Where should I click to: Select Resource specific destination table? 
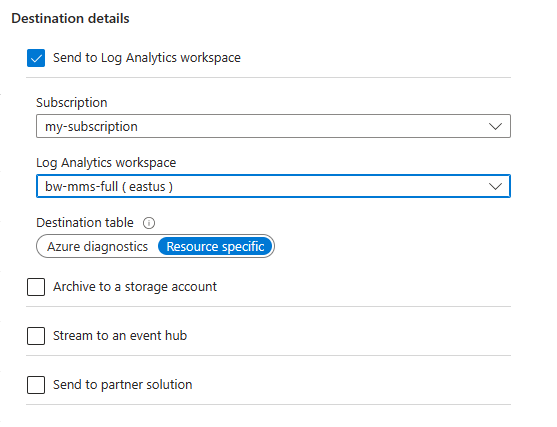click(215, 247)
